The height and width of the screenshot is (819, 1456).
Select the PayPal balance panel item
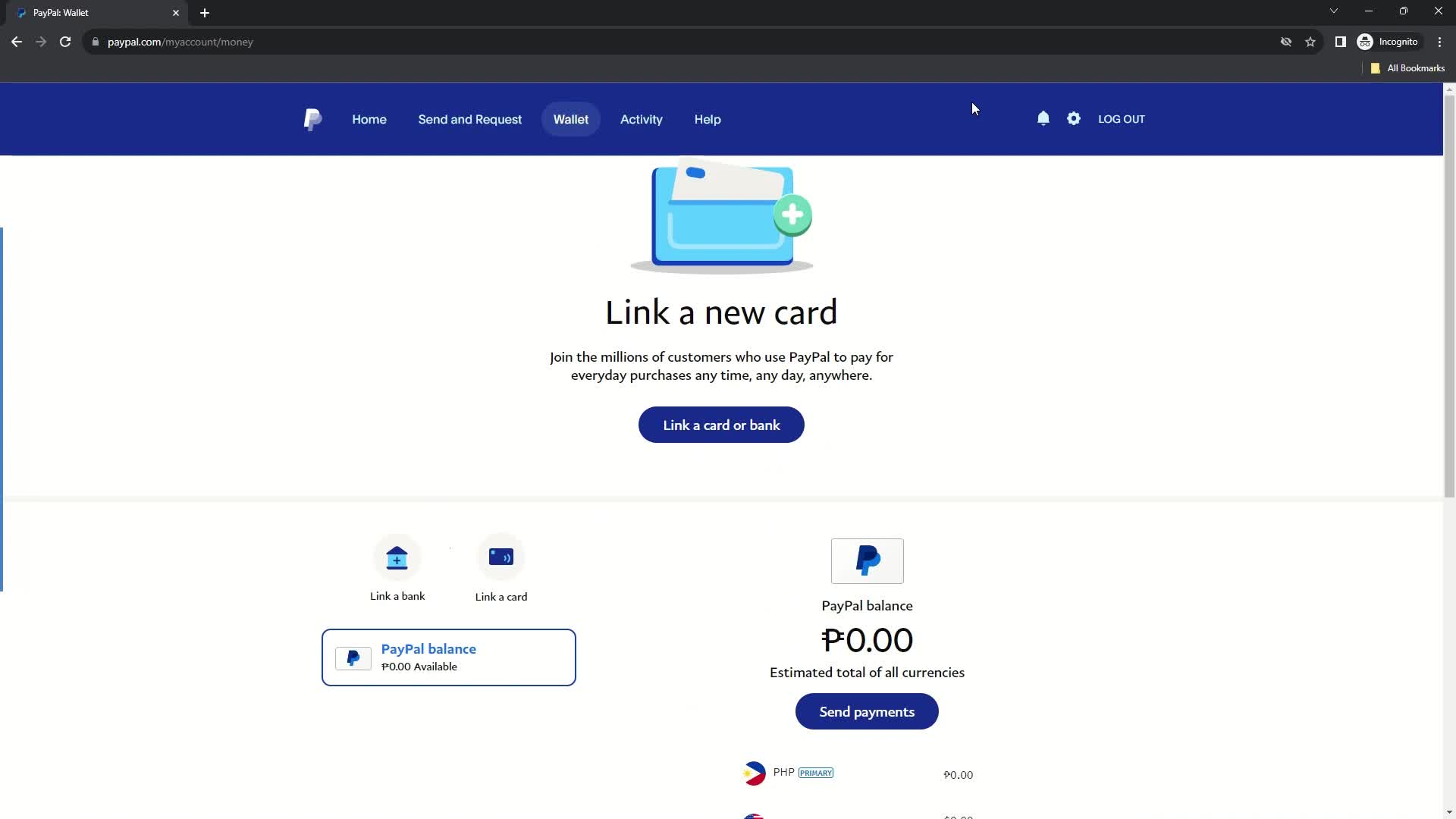(x=448, y=657)
